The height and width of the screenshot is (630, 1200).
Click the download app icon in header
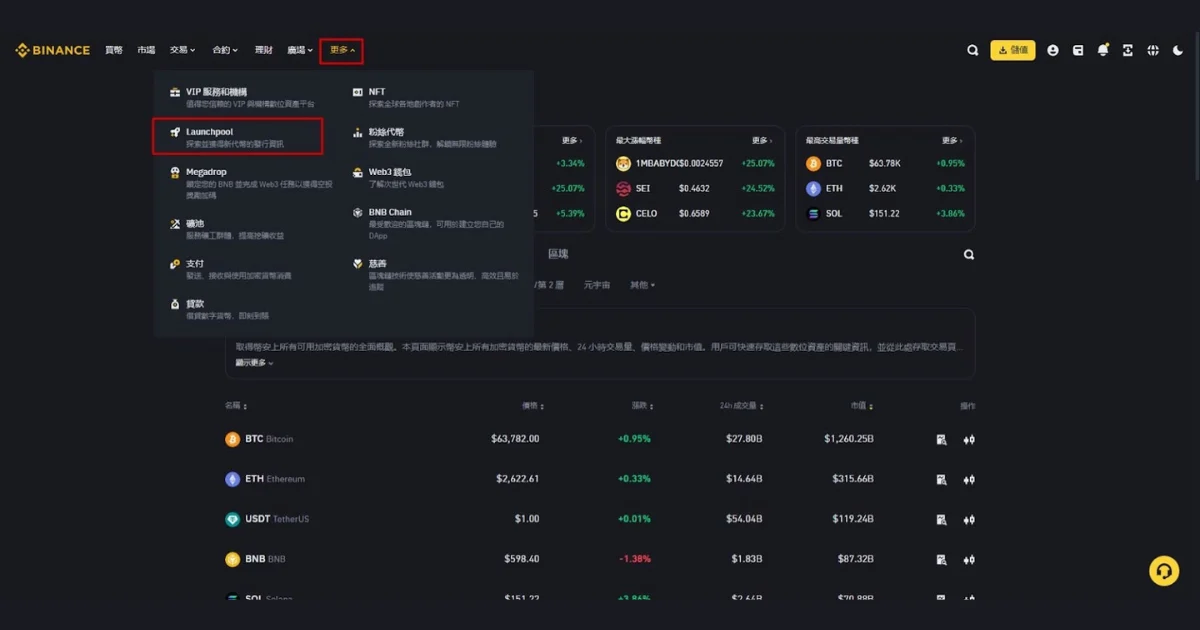coord(1128,50)
